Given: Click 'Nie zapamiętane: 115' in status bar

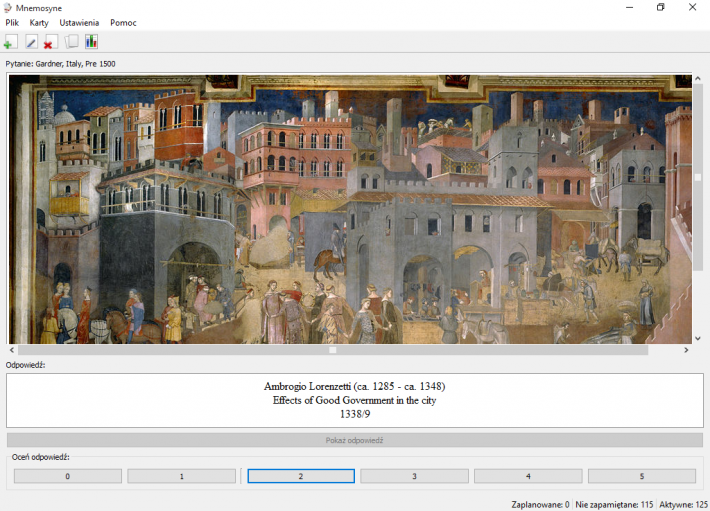Looking at the screenshot, I should [614, 504].
